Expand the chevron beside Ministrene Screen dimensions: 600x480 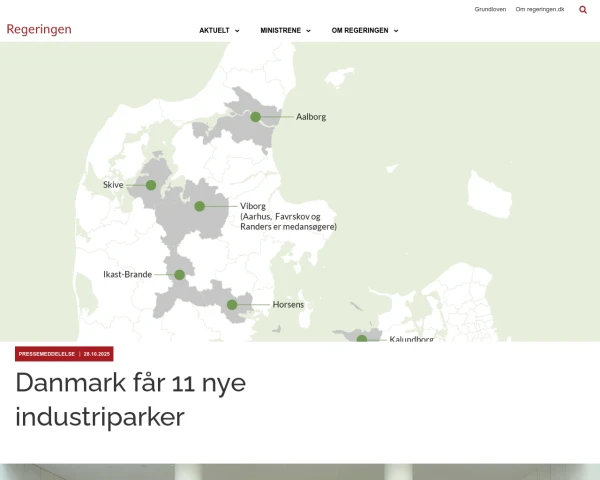308,31
